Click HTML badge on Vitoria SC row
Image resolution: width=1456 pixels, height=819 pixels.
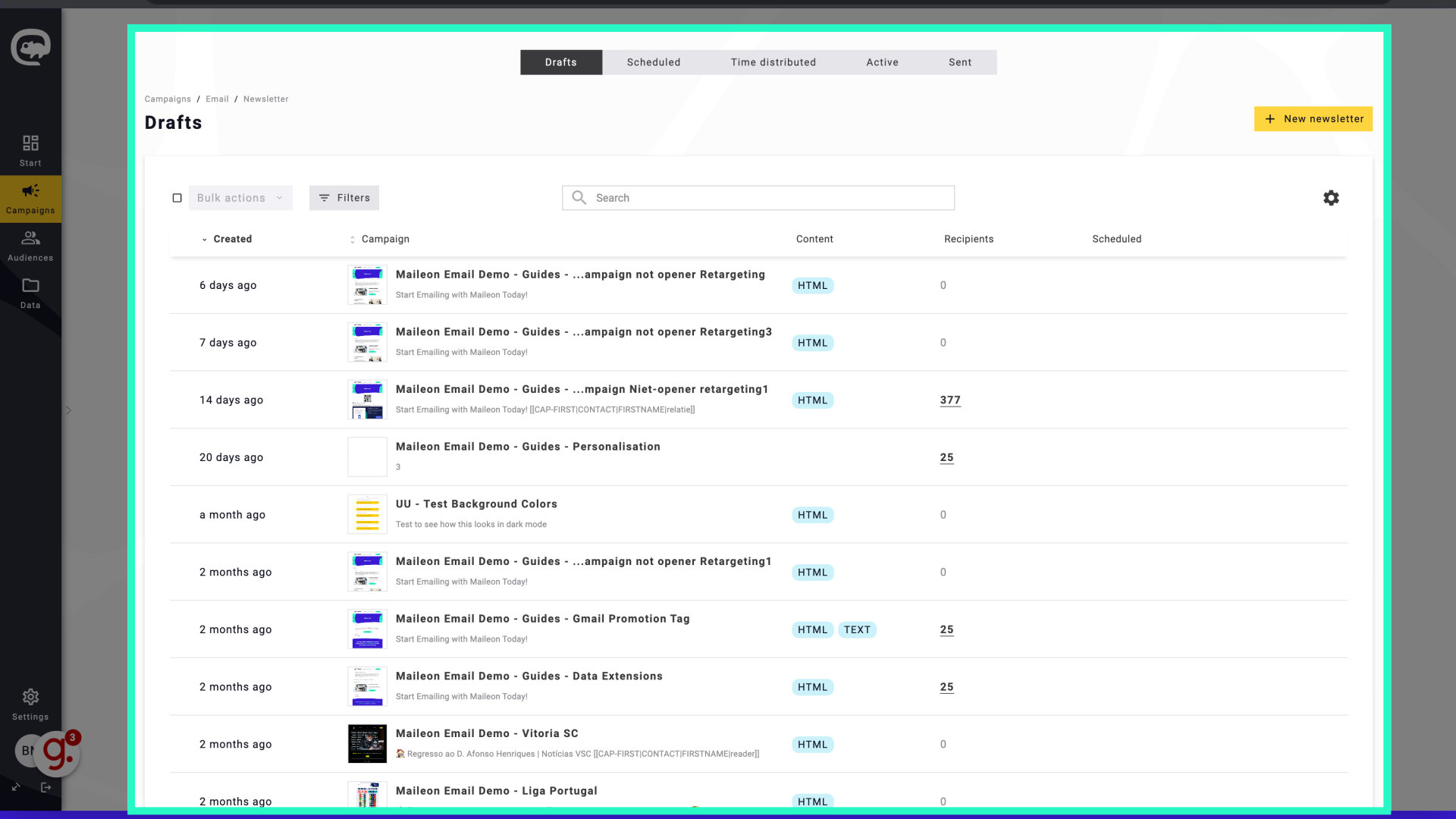tap(813, 745)
